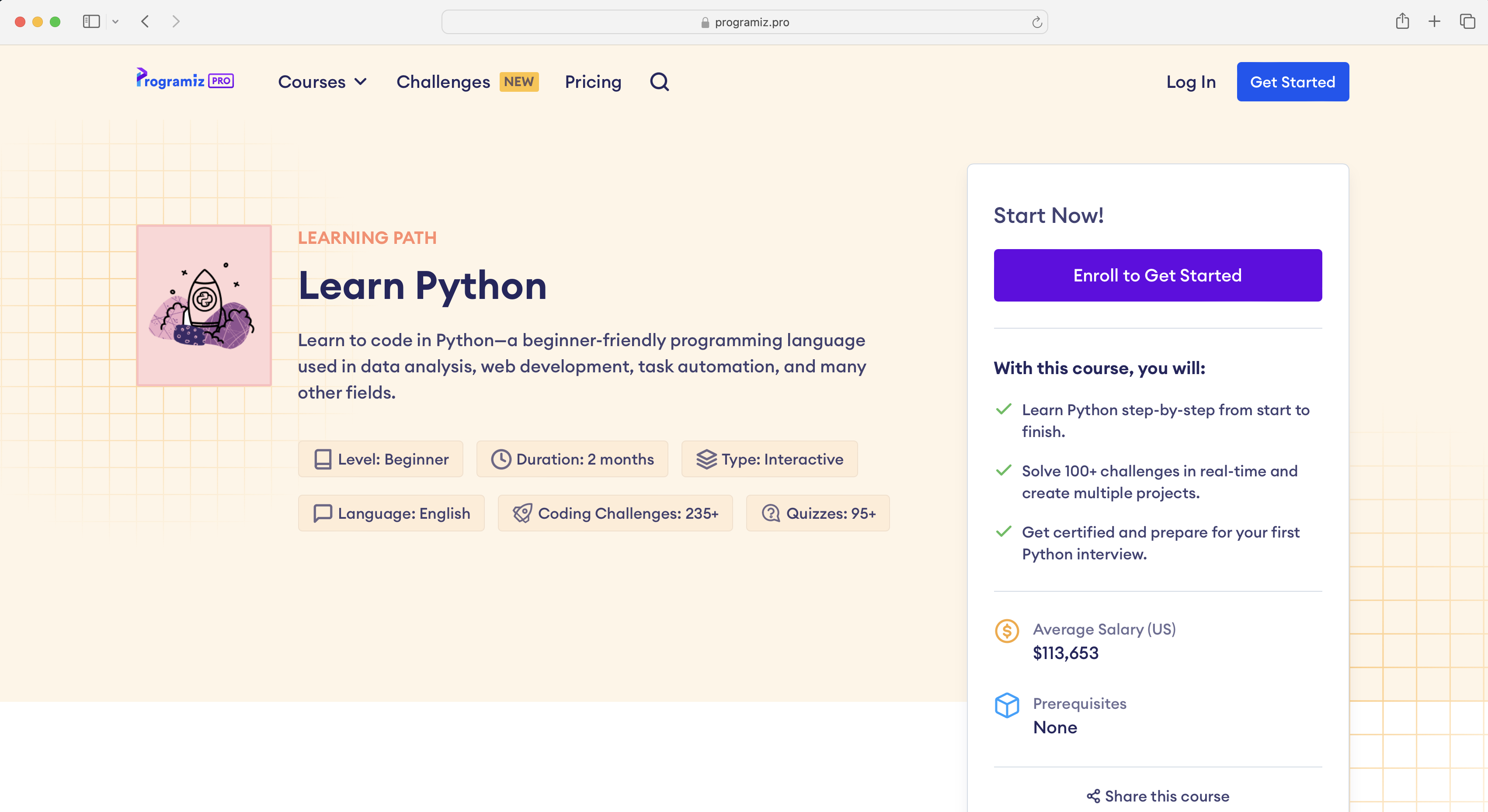
Task: Click the book icon beside Level
Action: (322, 459)
